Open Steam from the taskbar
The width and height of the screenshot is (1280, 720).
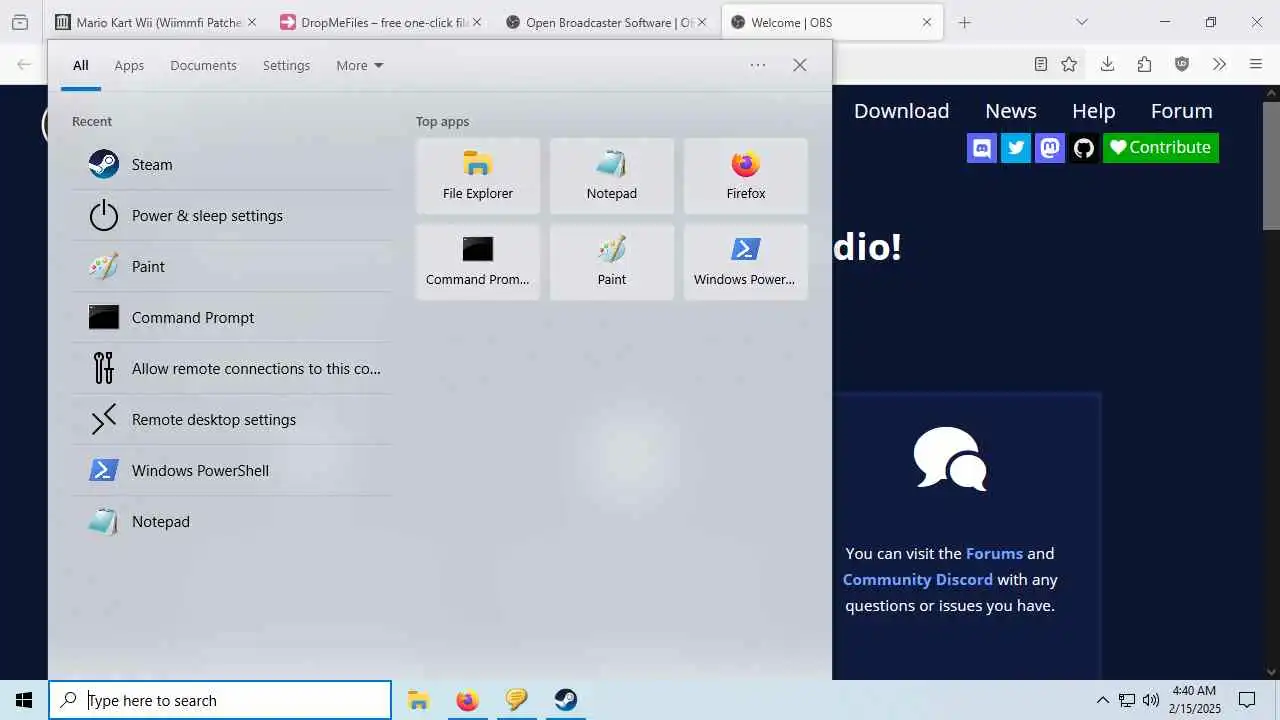click(x=565, y=700)
